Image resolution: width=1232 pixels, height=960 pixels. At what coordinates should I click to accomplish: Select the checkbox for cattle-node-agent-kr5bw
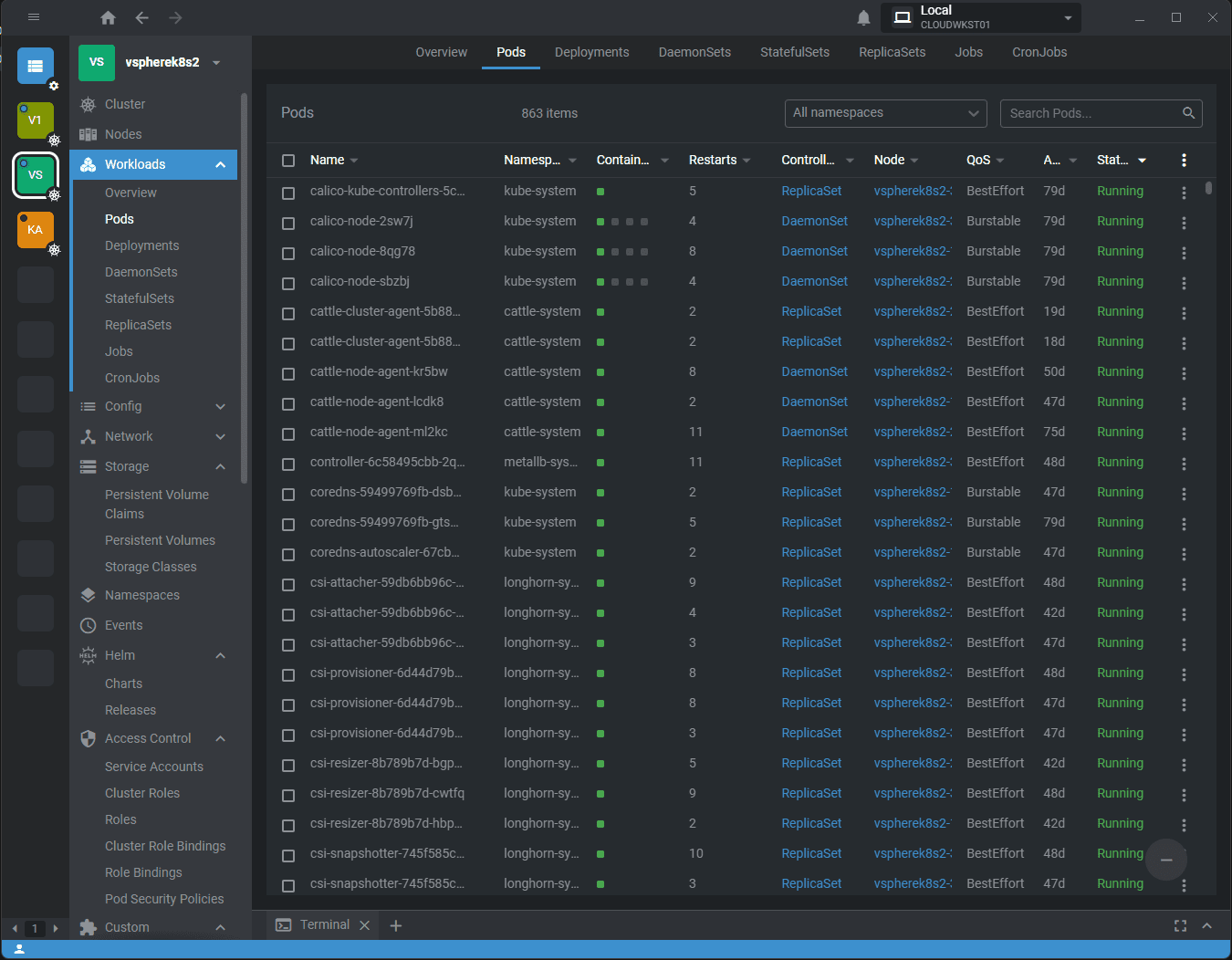(x=288, y=373)
